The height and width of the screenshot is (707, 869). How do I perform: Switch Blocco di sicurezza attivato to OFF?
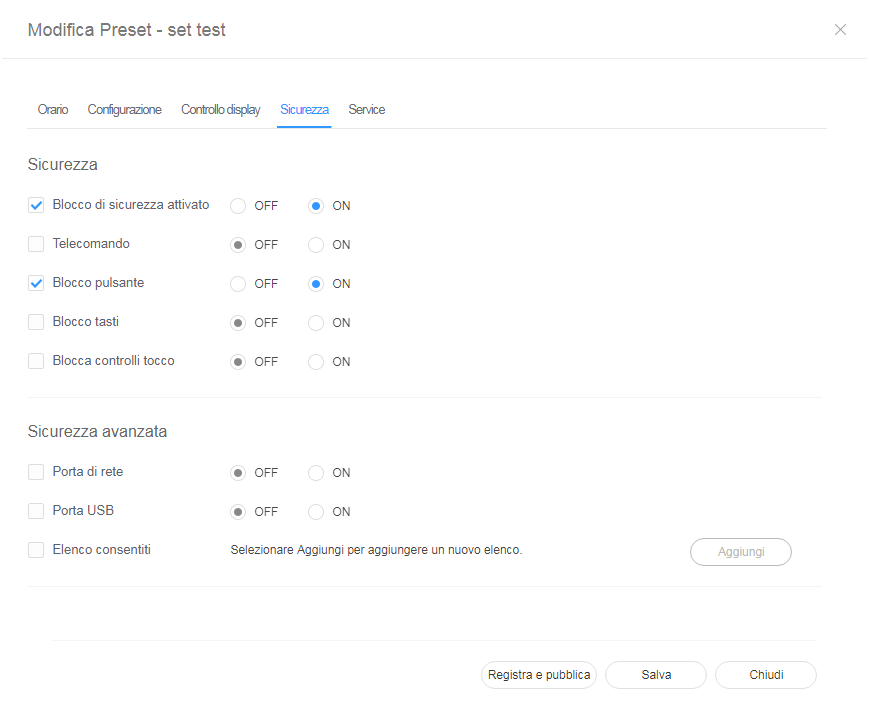point(238,206)
